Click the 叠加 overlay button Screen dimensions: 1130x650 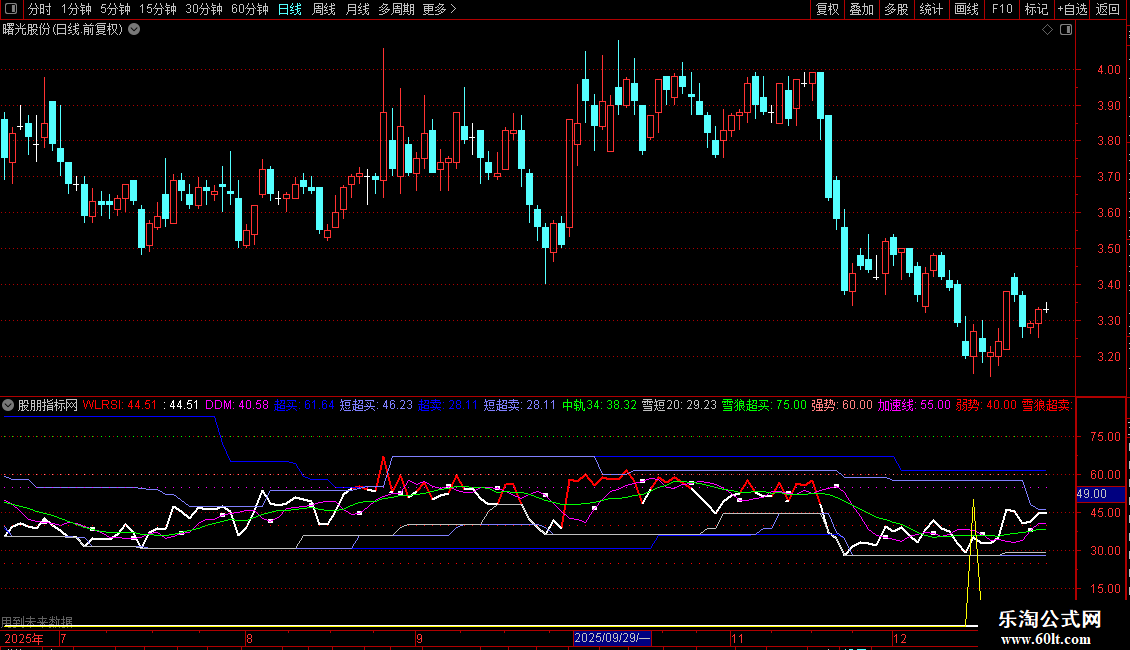coord(861,10)
